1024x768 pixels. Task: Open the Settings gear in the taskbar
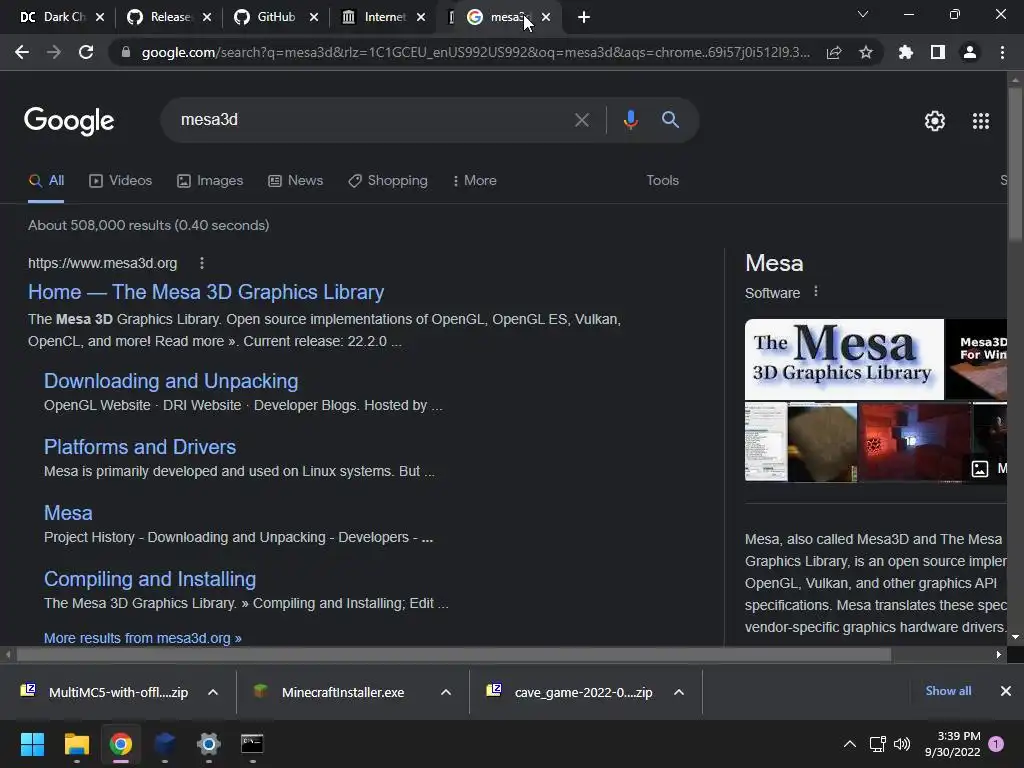208,744
